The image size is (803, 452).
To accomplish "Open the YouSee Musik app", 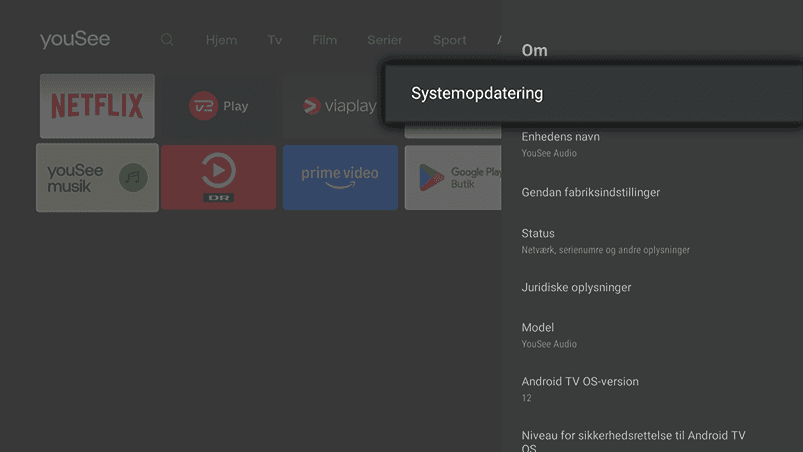I will 97,178.
